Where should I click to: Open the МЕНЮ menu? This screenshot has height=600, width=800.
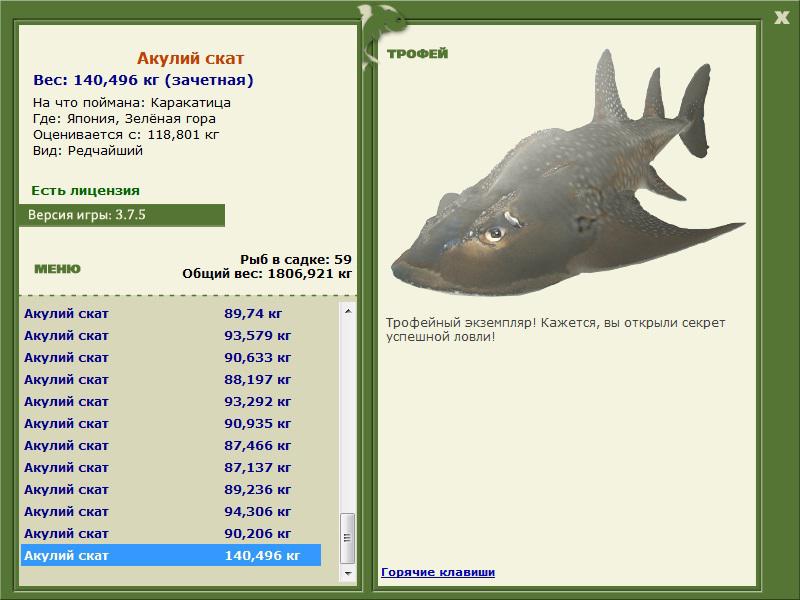coord(57,269)
